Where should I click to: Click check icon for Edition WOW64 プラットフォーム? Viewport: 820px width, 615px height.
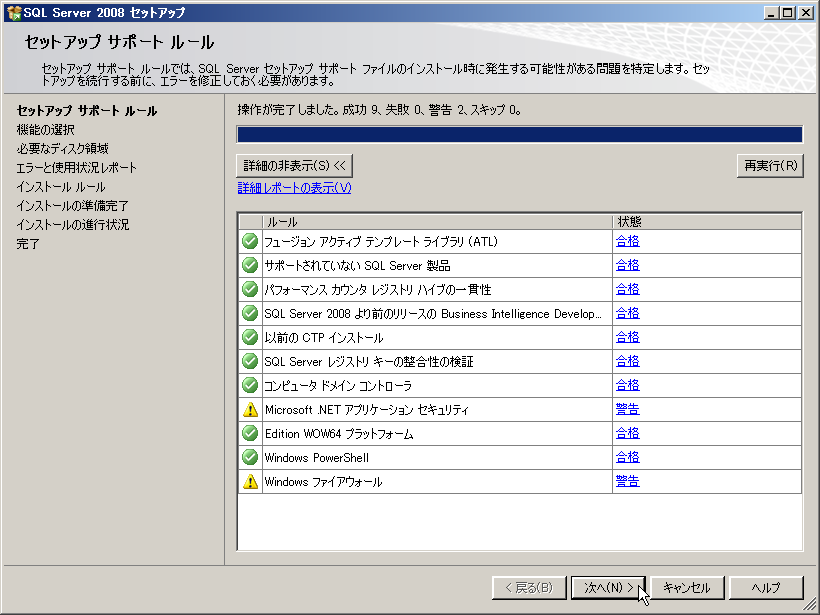point(250,434)
